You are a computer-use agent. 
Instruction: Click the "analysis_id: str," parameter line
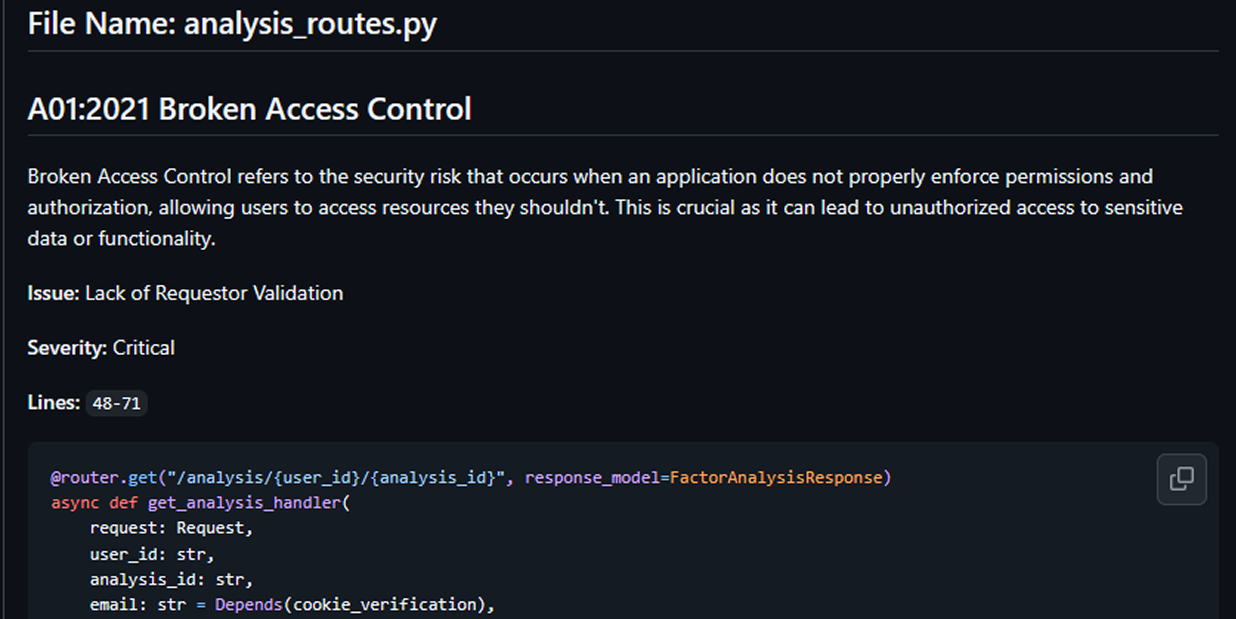point(171,579)
